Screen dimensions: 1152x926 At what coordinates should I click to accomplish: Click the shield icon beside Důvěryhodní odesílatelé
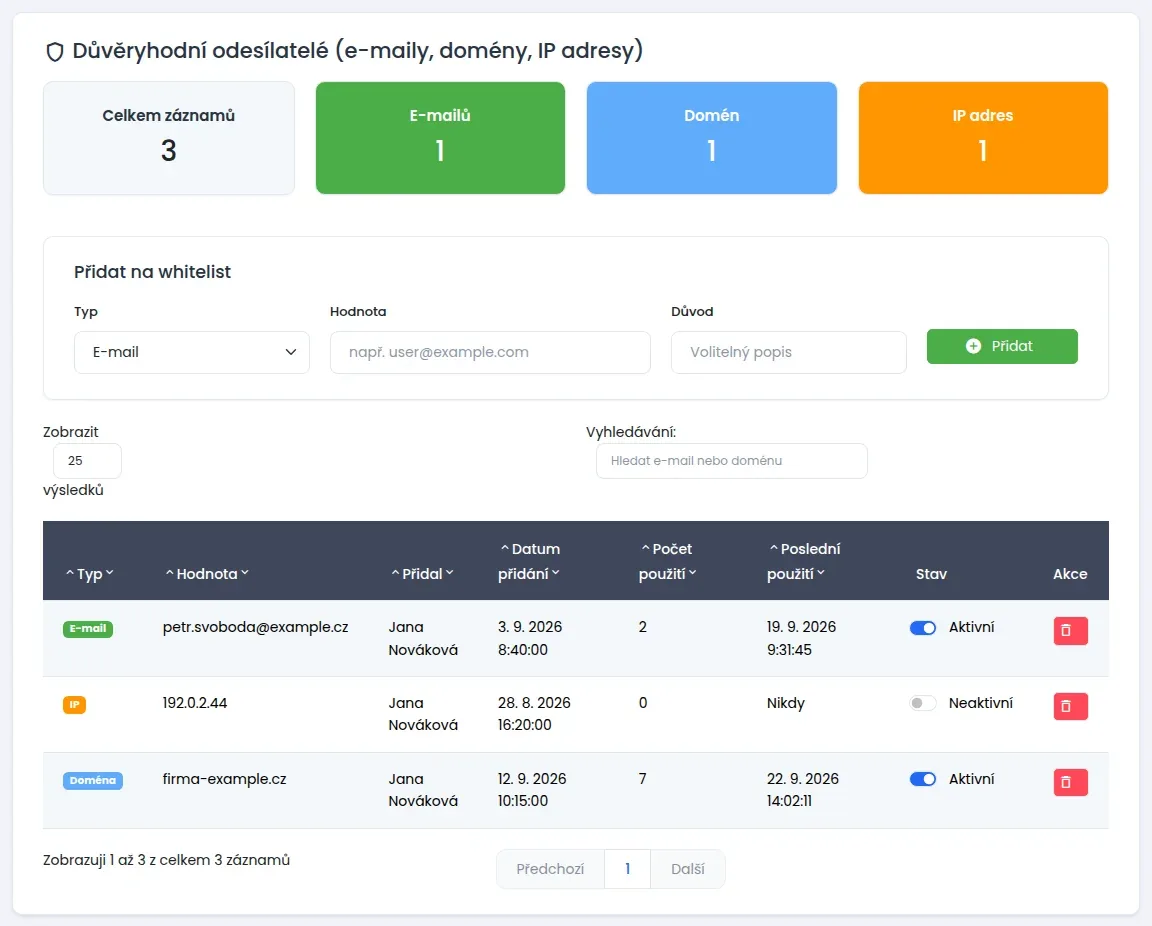coord(55,51)
